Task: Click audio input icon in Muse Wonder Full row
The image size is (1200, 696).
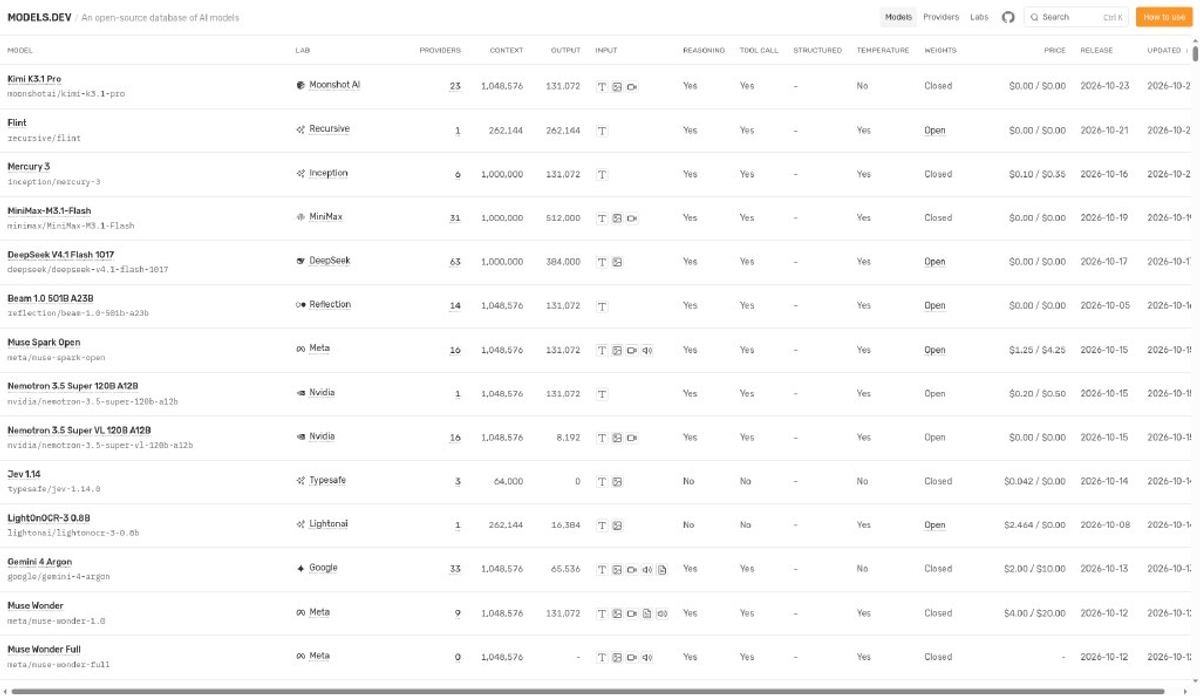Action: click(x=647, y=657)
